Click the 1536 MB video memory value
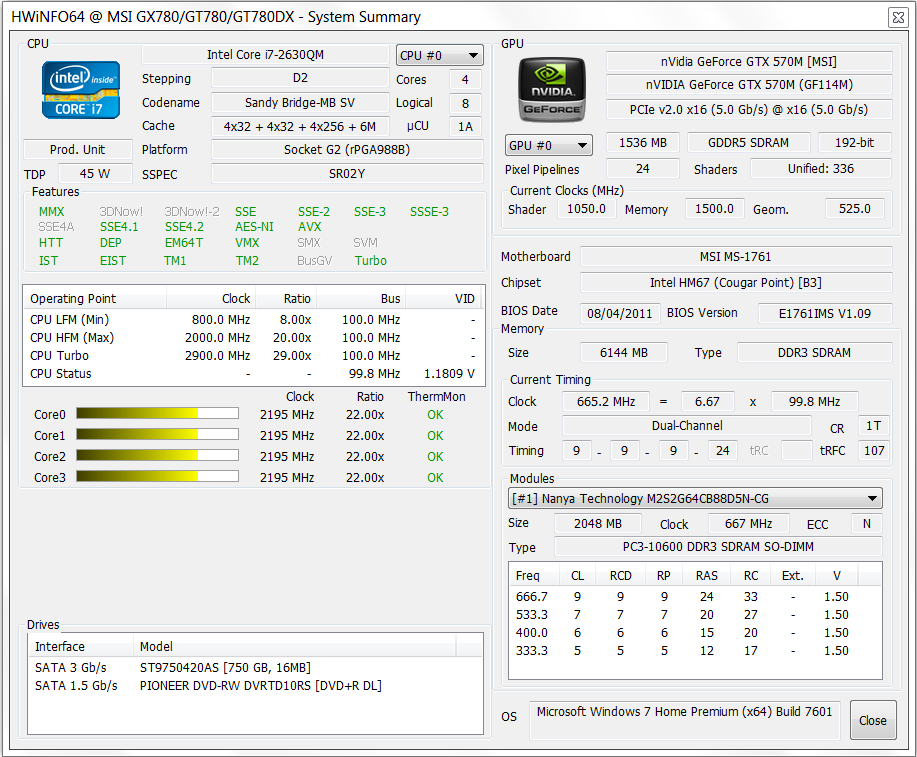Screen dimensions: 917x757 (x=643, y=143)
